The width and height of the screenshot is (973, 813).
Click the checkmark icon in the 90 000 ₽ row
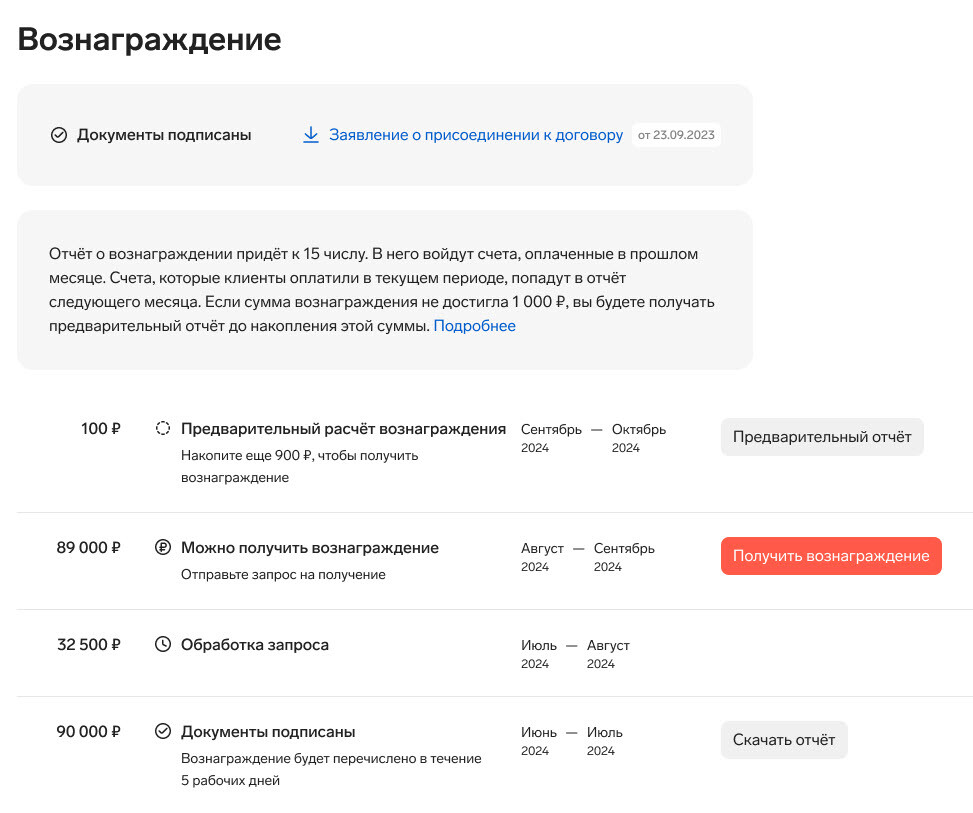[163, 732]
